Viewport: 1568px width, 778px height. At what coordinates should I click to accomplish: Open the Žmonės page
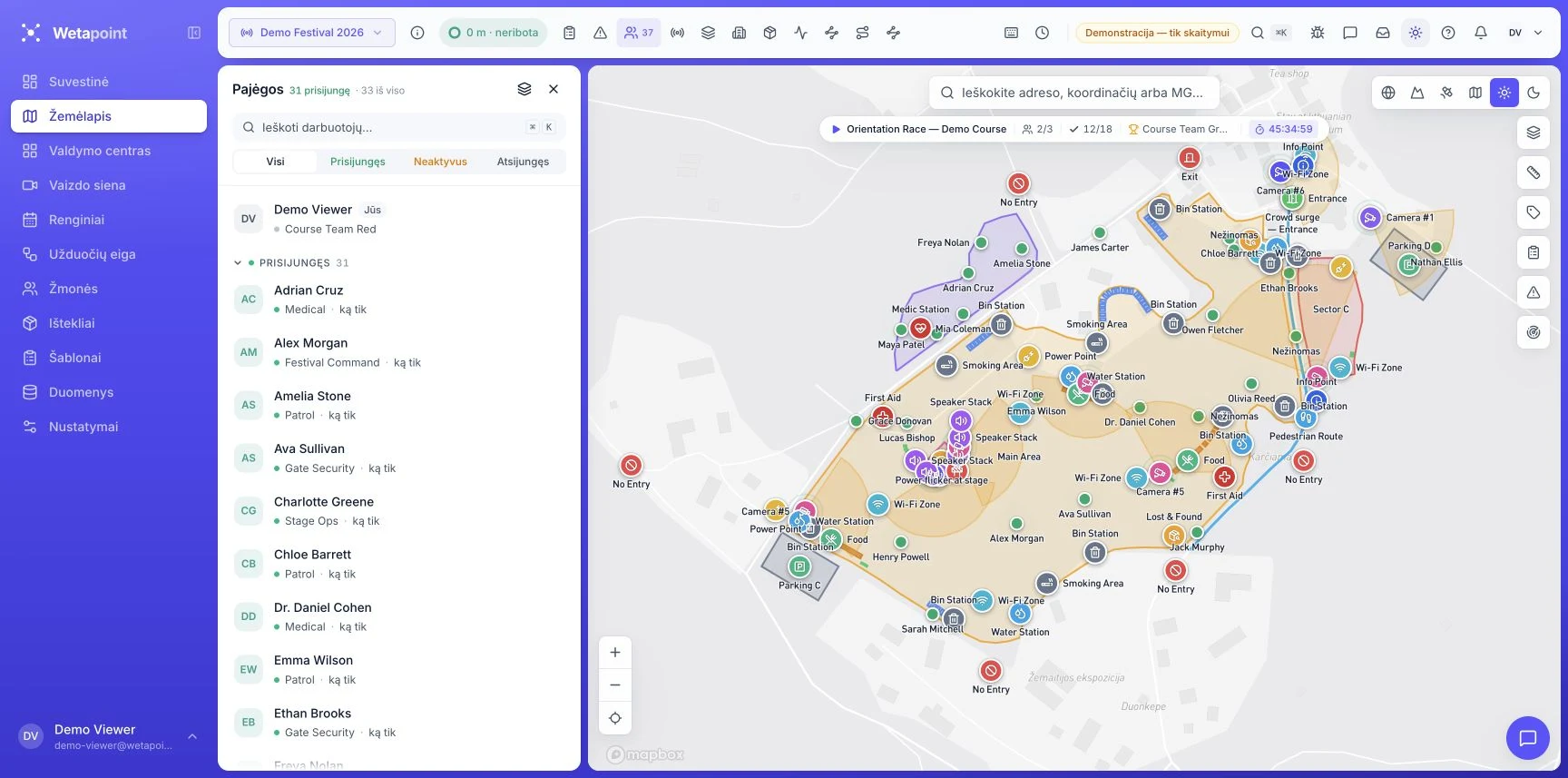[x=109, y=289]
